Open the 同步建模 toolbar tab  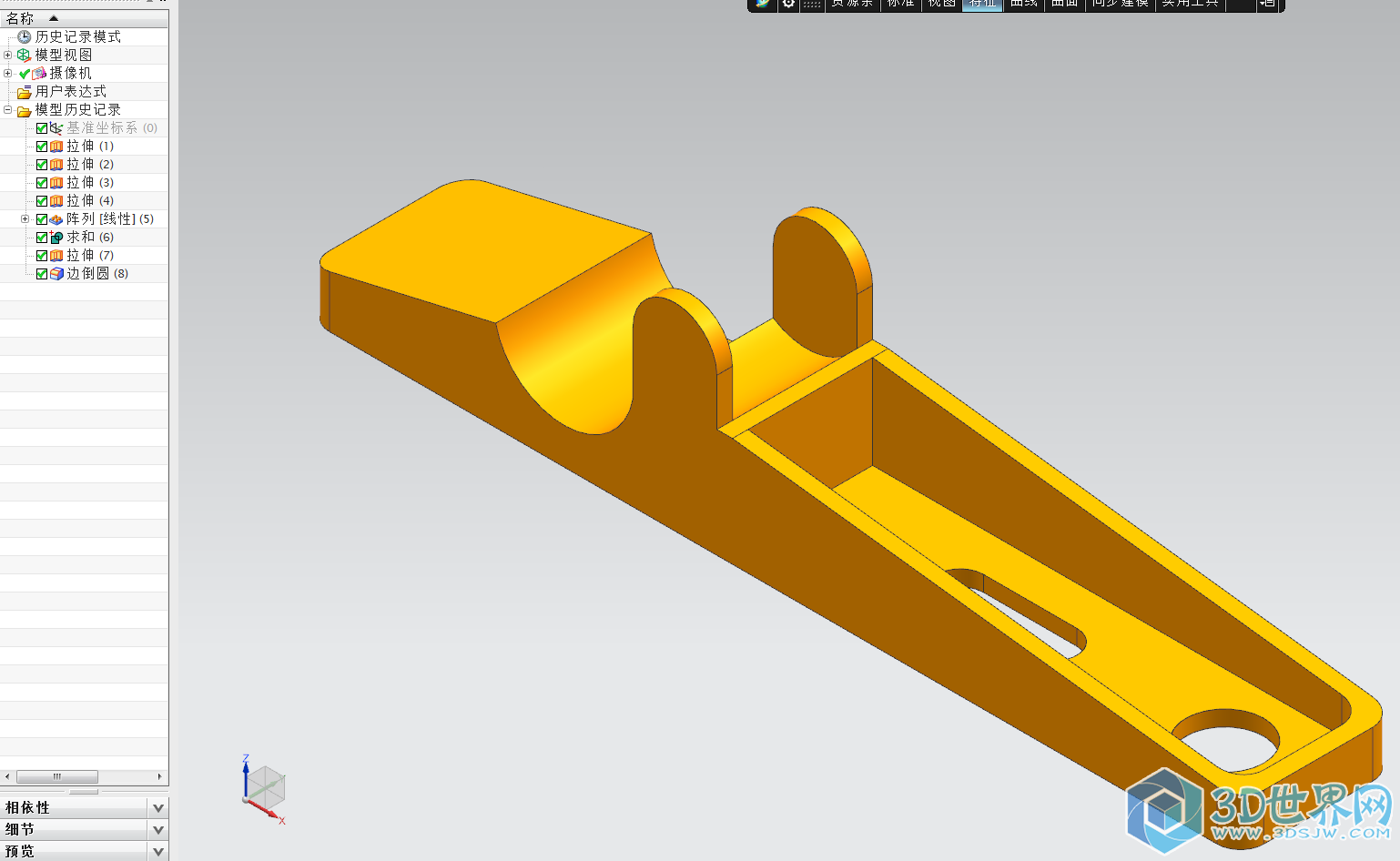pos(1121,4)
